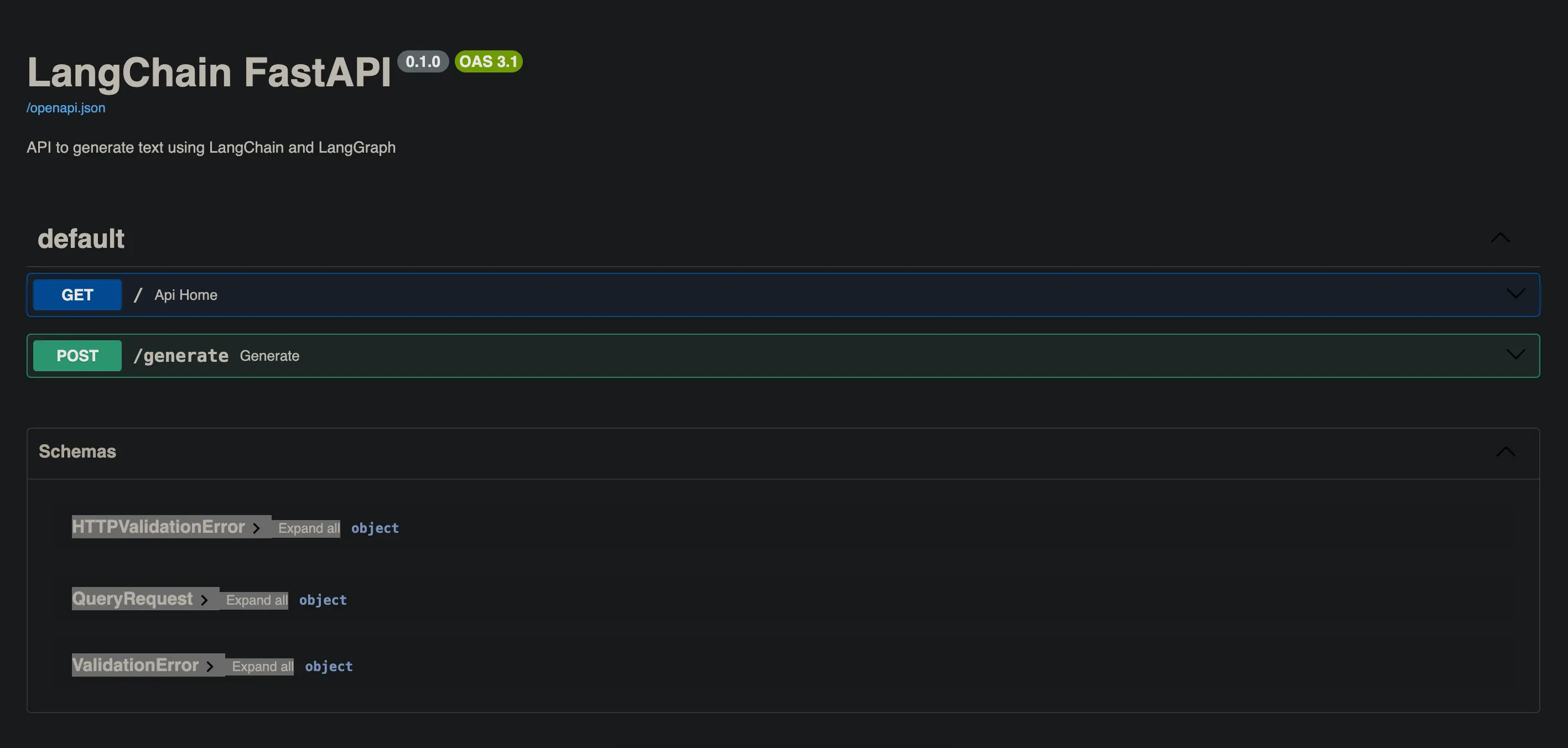The height and width of the screenshot is (748, 1568).
Task: Click the POST method icon badge
Action: (77, 355)
